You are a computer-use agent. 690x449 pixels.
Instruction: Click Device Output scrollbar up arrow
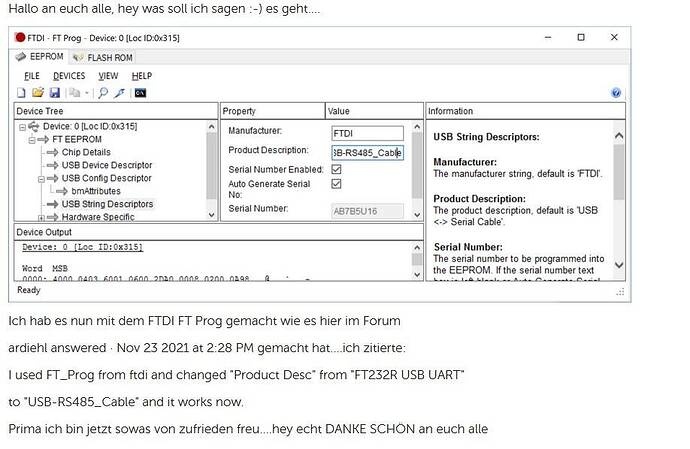[x=417, y=248]
